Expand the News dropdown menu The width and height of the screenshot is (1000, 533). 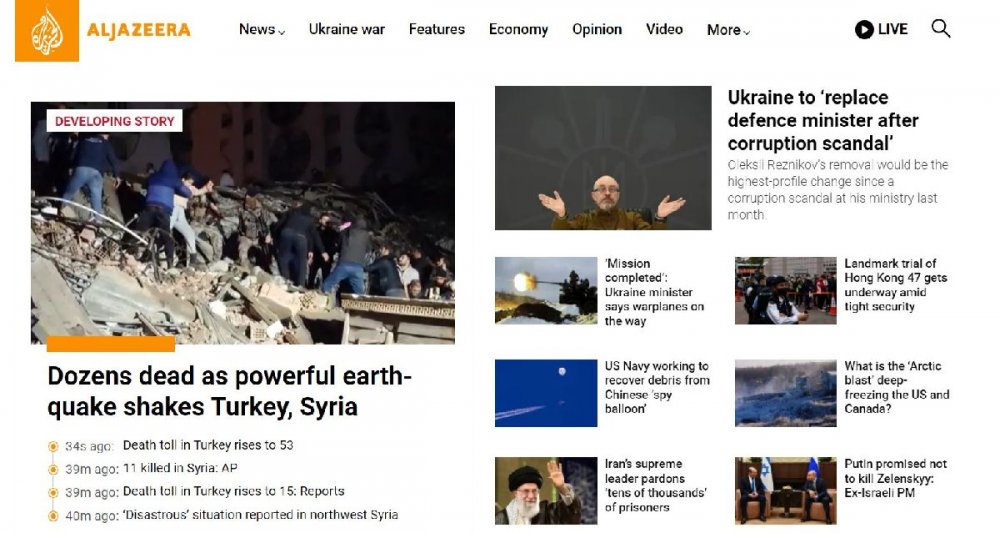coord(261,30)
